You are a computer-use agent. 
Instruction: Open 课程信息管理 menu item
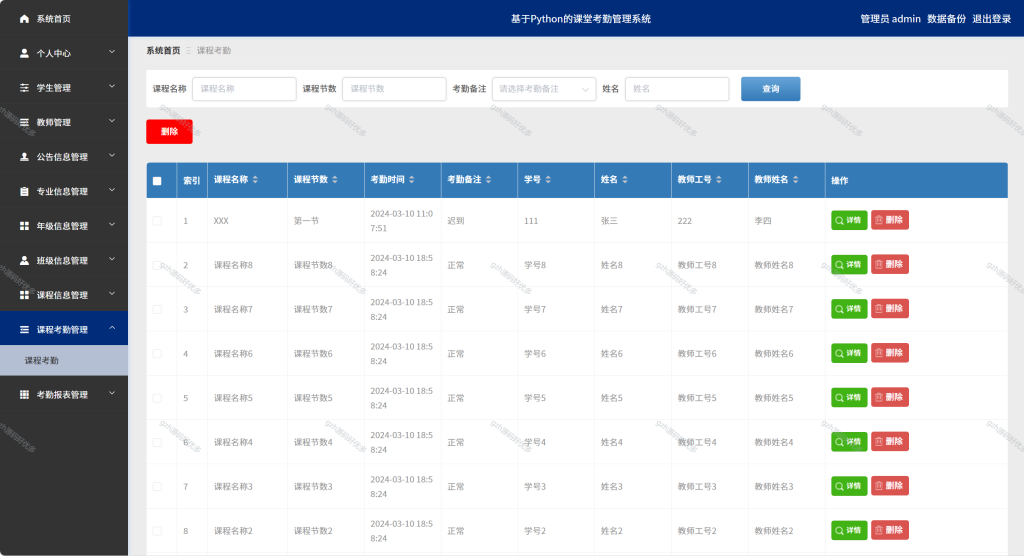click(x=64, y=295)
